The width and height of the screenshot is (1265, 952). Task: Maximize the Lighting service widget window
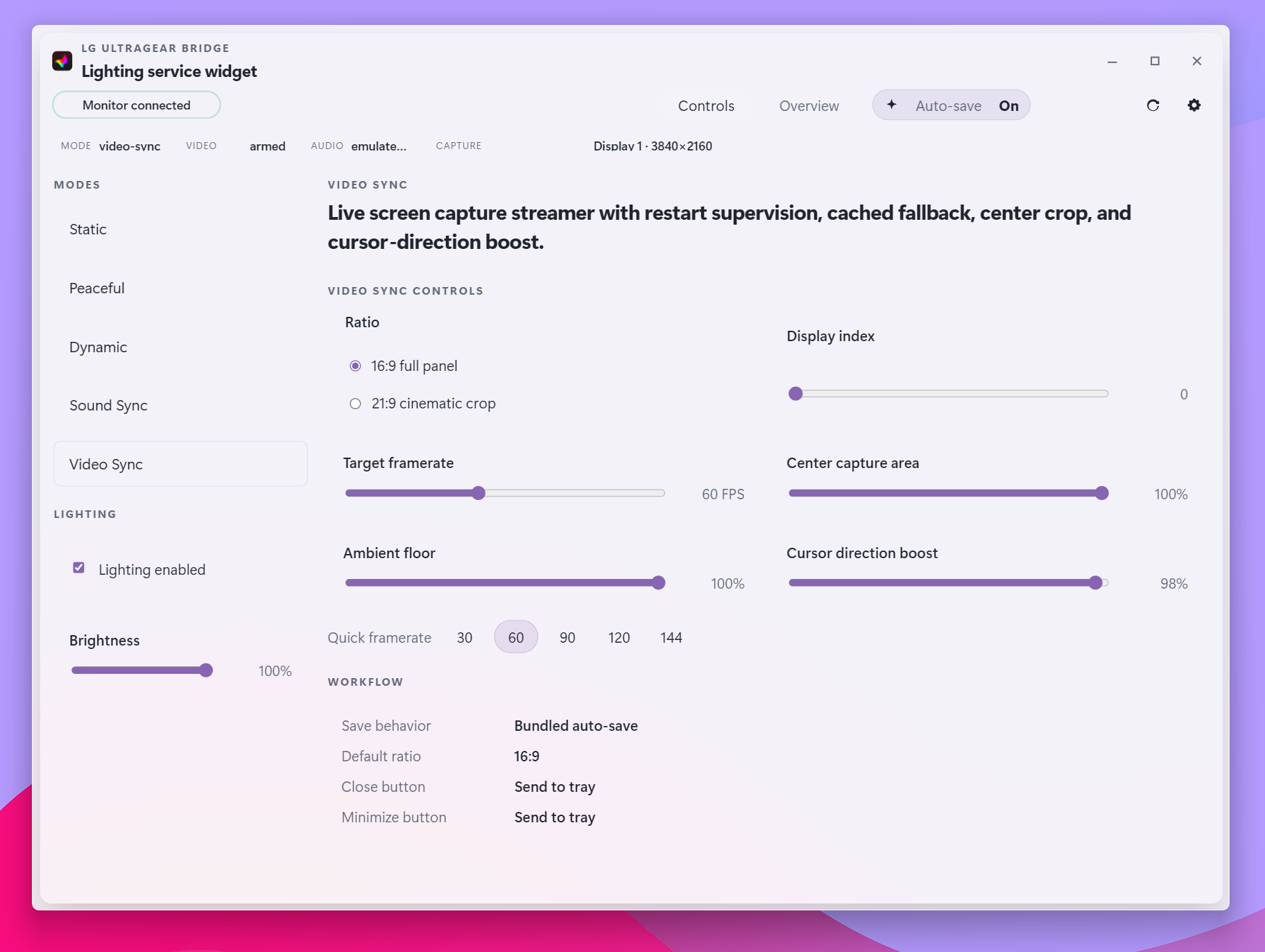[x=1155, y=61]
